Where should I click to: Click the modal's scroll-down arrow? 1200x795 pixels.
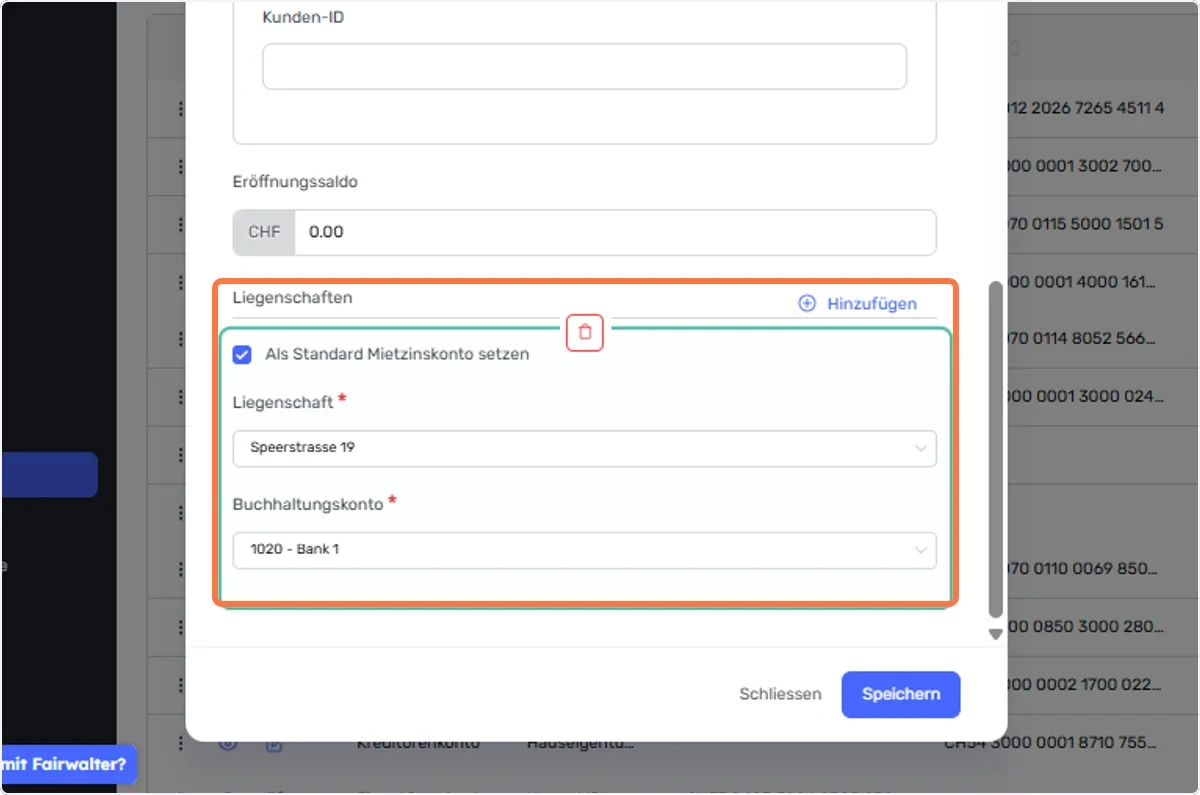coord(995,634)
